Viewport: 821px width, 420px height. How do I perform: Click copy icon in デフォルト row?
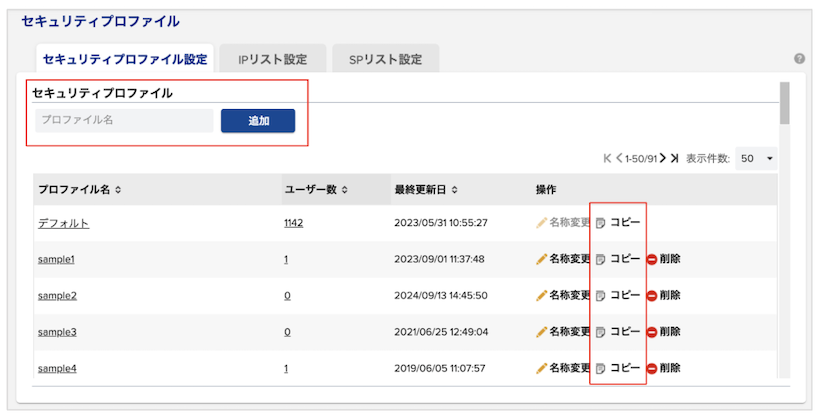pyautogui.click(x=601, y=223)
